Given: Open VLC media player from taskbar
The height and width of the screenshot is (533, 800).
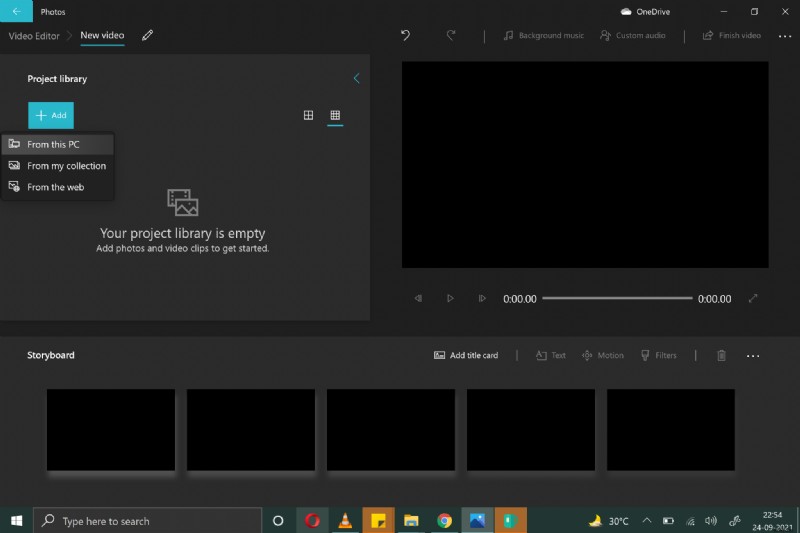Looking at the screenshot, I should click(x=345, y=521).
